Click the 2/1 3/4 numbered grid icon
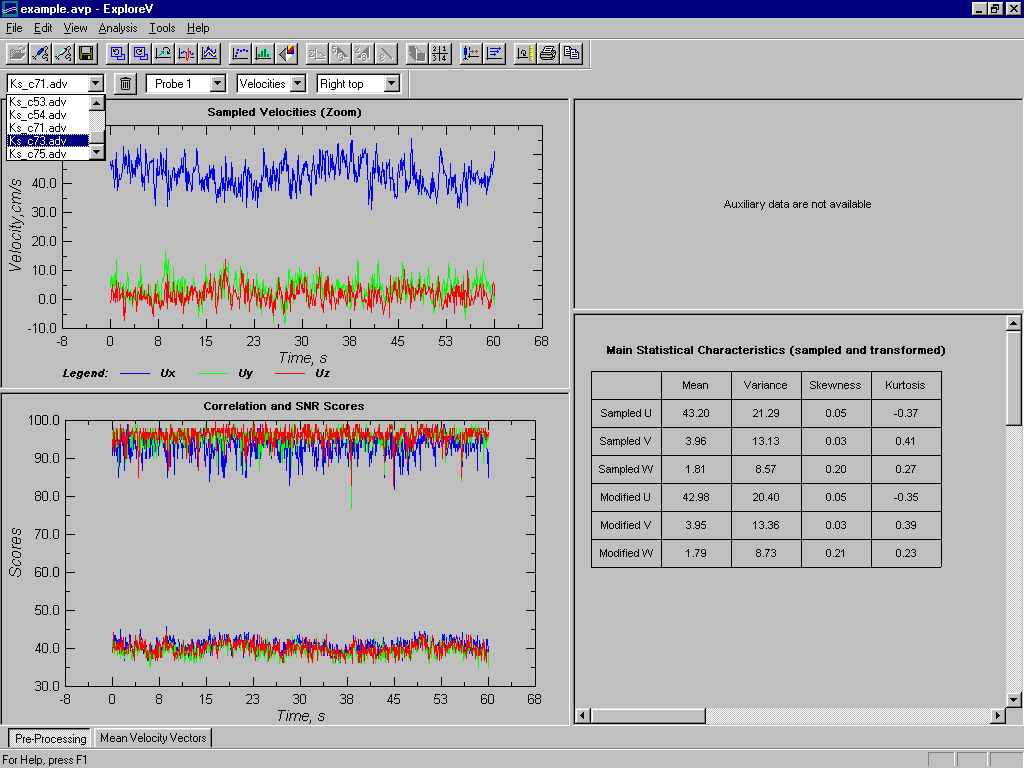Screen dimensions: 1024x768 [x=440, y=53]
